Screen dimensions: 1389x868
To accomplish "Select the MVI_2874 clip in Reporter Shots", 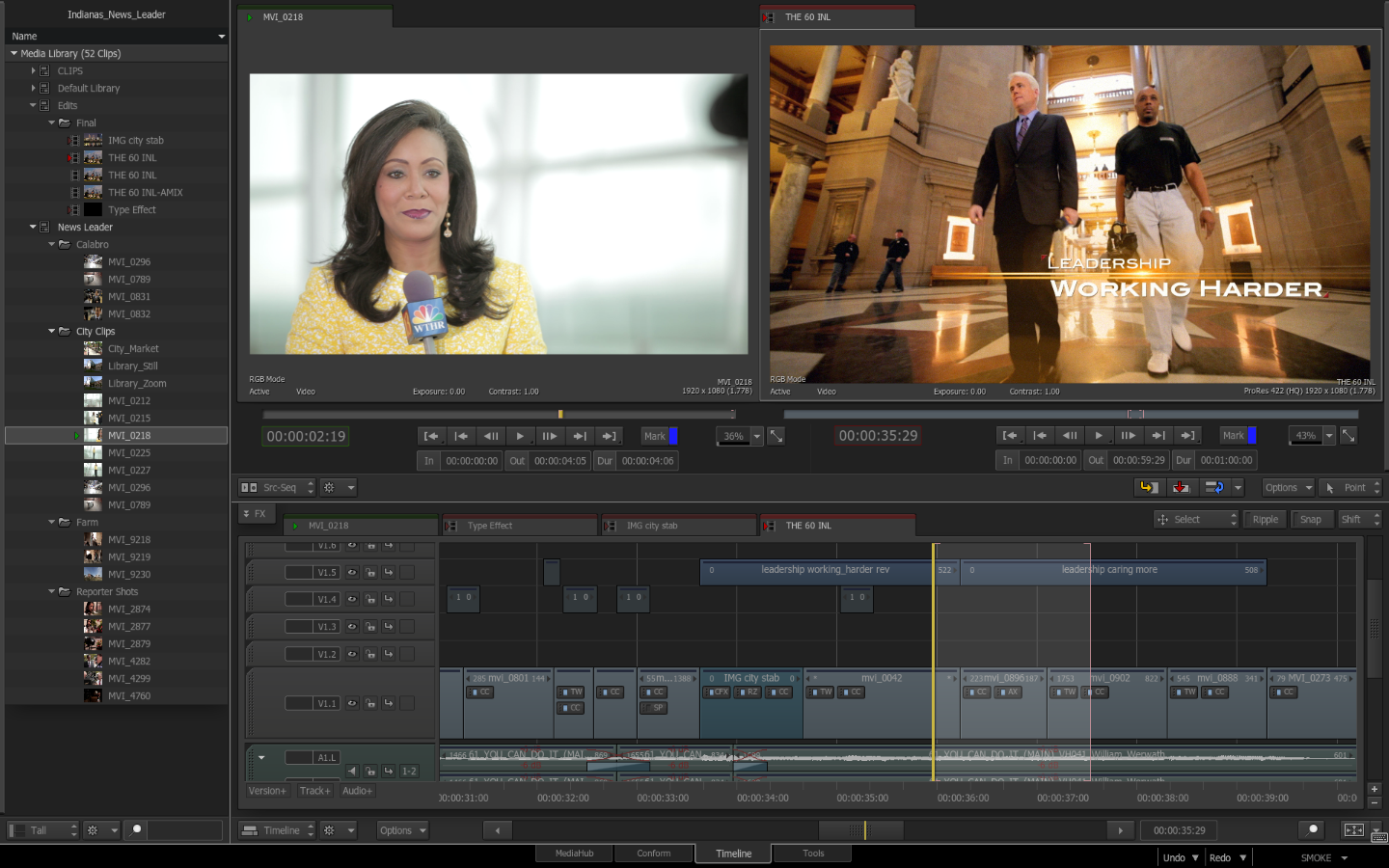I will [x=129, y=610].
